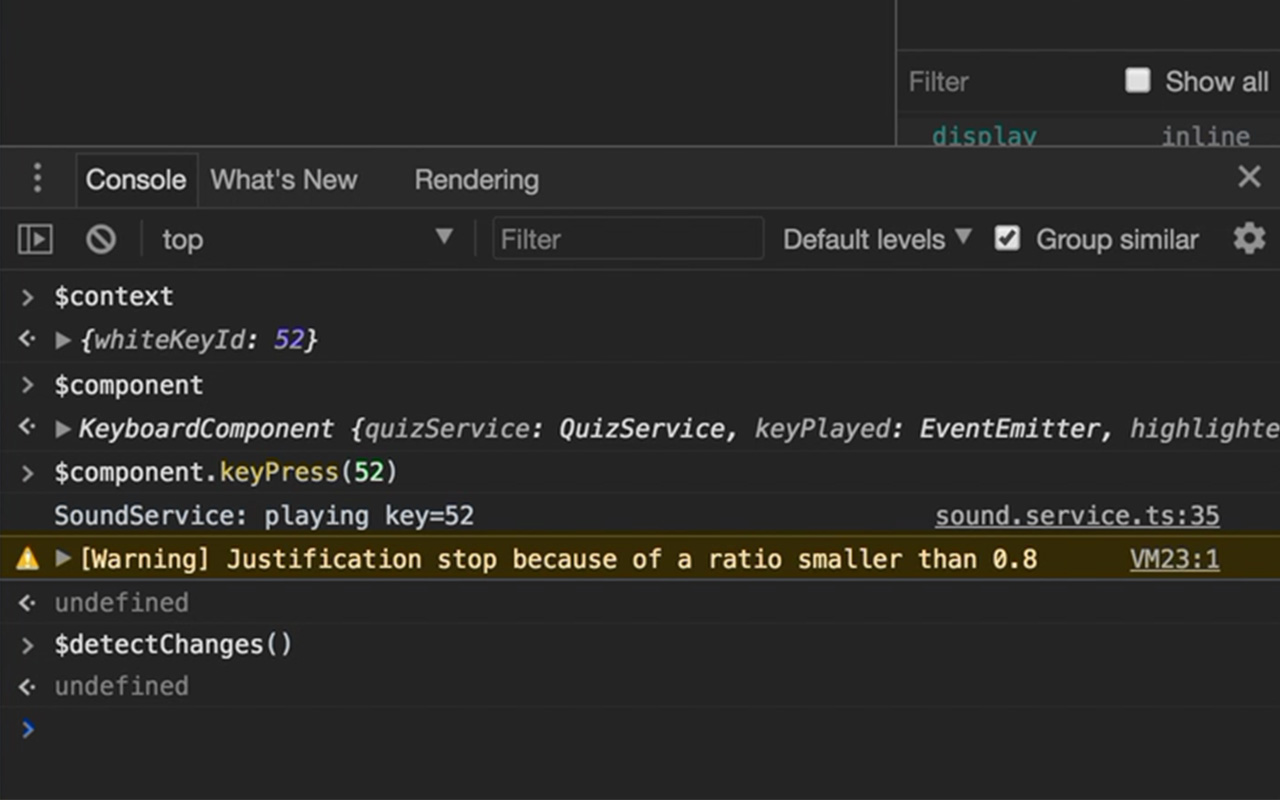Click the yellow warning triangle icon
This screenshot has height=800, width=1280.
point(28,558)
